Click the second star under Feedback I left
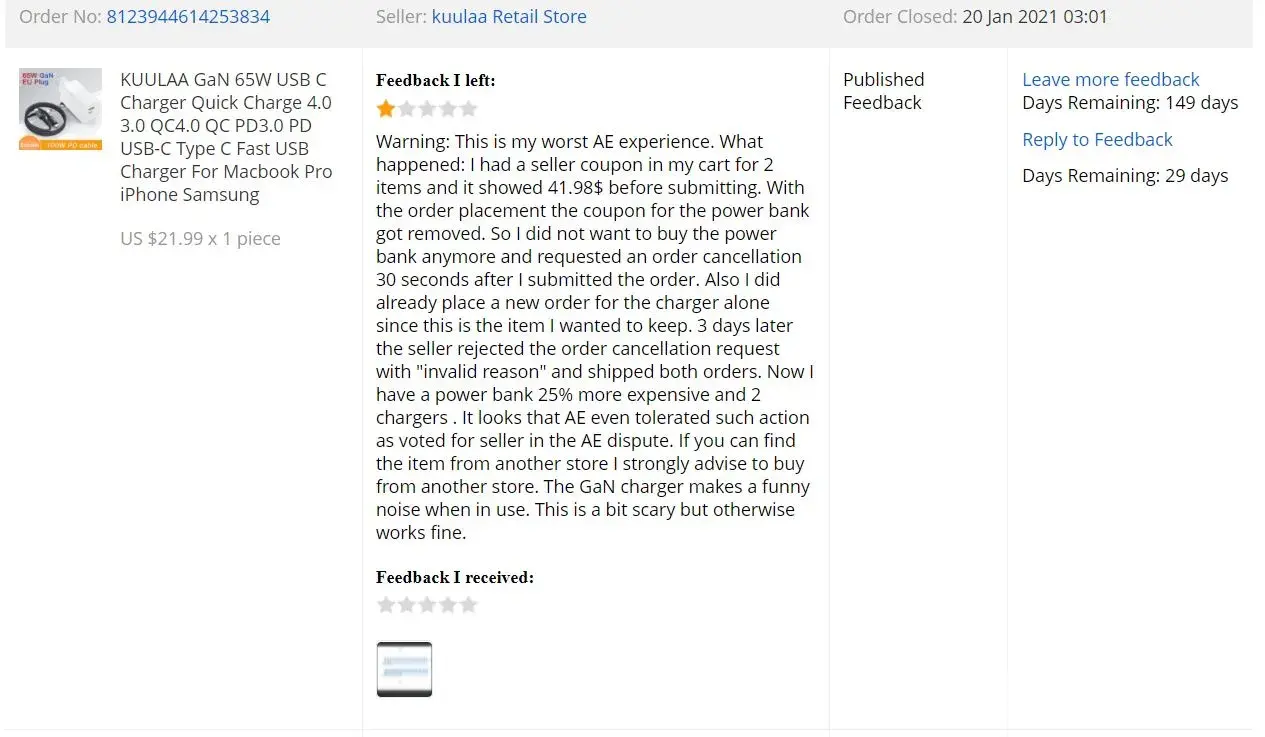This screenshot has width=1265, height=737. coord(407,109)
